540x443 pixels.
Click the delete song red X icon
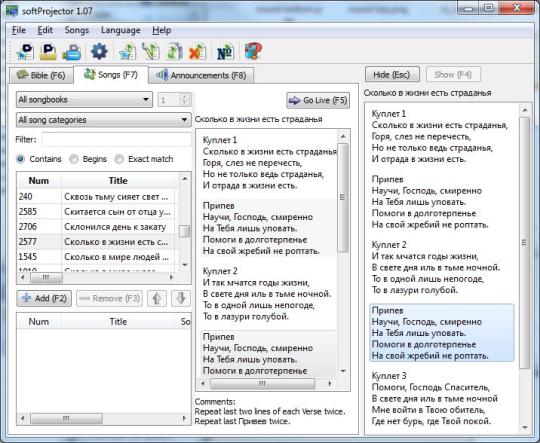point(198,52)
